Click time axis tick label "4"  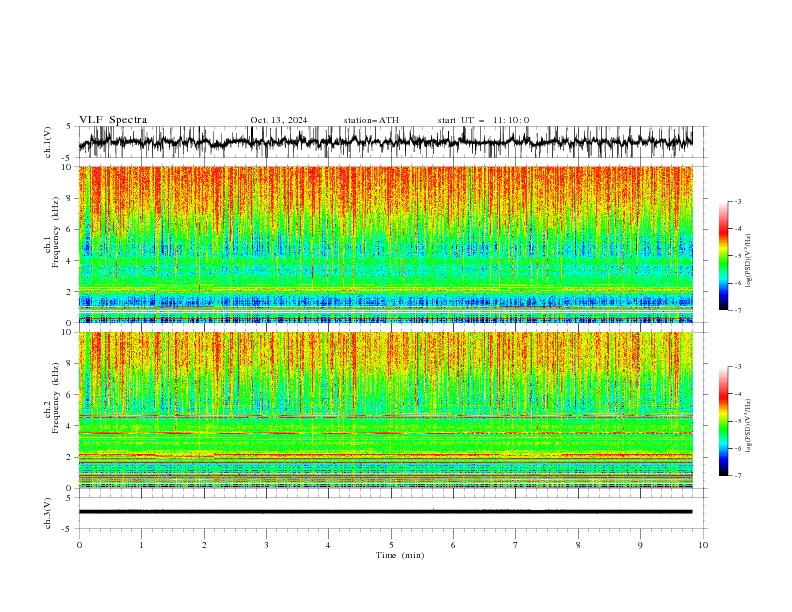328,545
